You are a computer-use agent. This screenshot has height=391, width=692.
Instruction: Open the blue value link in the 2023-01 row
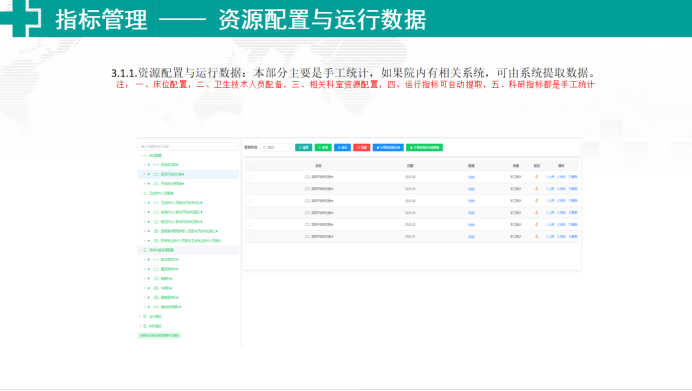pyautogui.click(x=471, y=237)
